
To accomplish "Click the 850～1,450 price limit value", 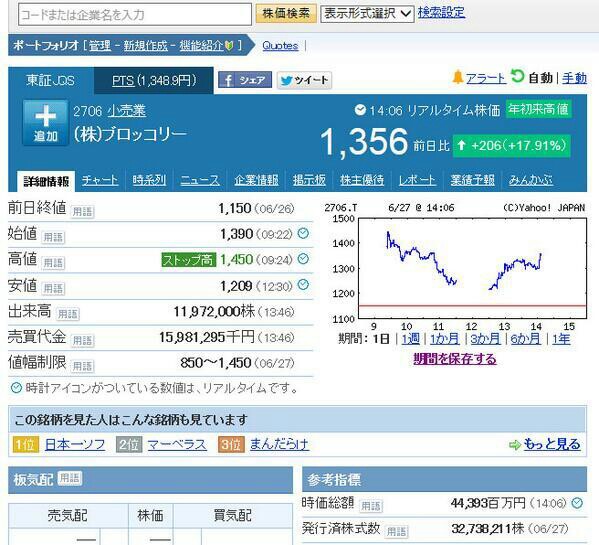I will (x=215, y=363).
